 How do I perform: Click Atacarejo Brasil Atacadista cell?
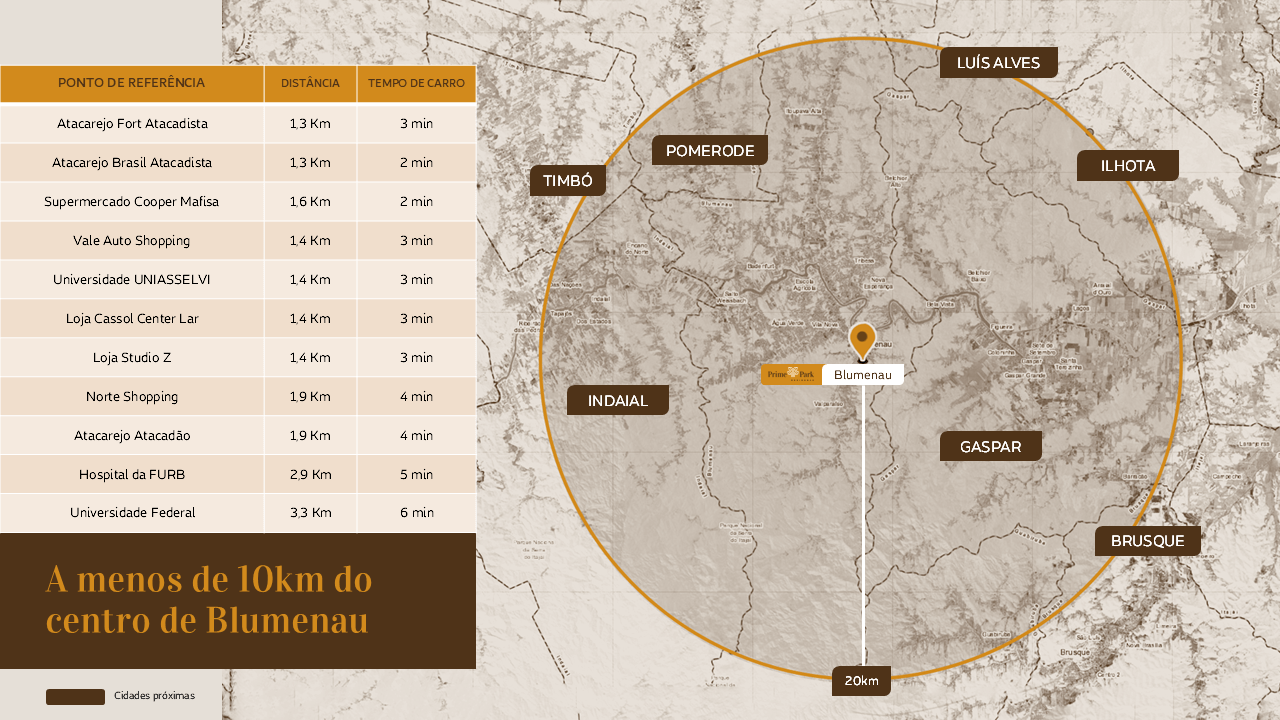(x=132, y=163)
